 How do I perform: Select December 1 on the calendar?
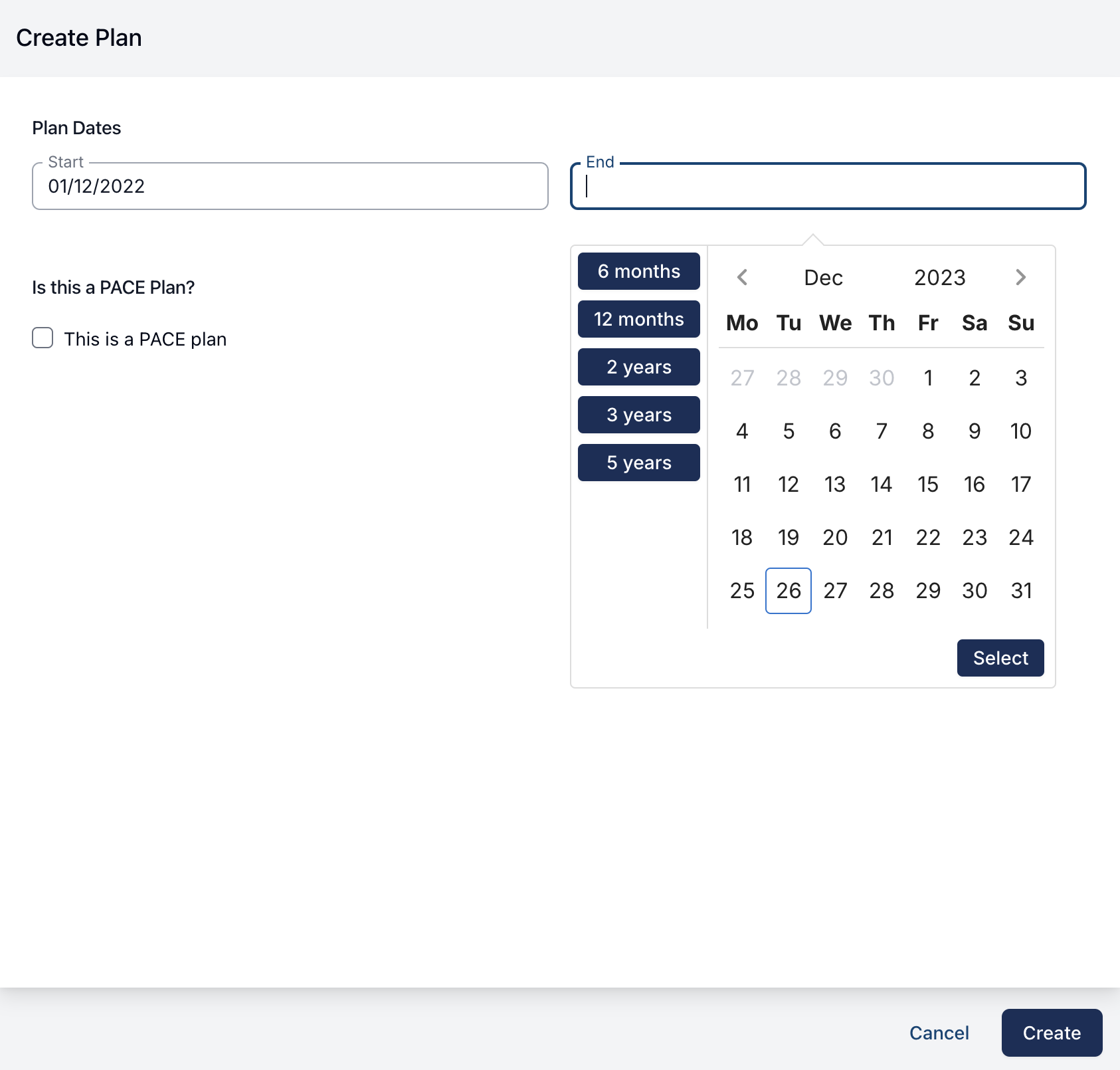click(x=928, y=378)
